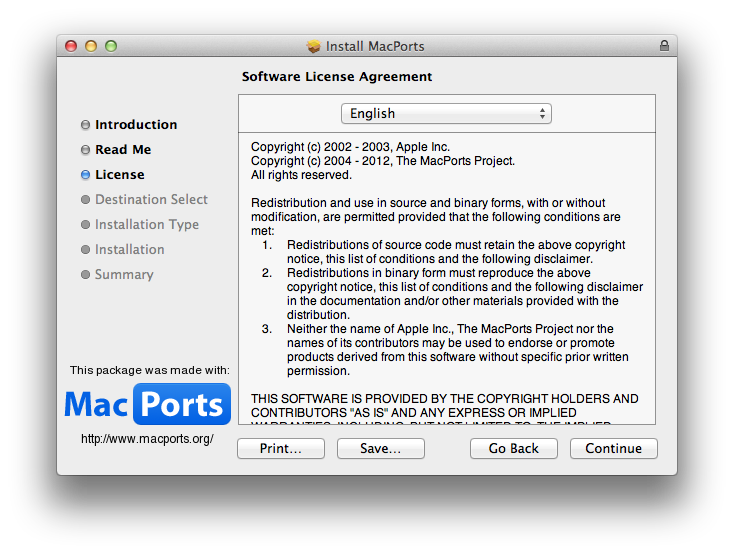The width and height of the screenshot is (734, 554).
Task: Zoom the installer with green button
Action: point(111,46)
